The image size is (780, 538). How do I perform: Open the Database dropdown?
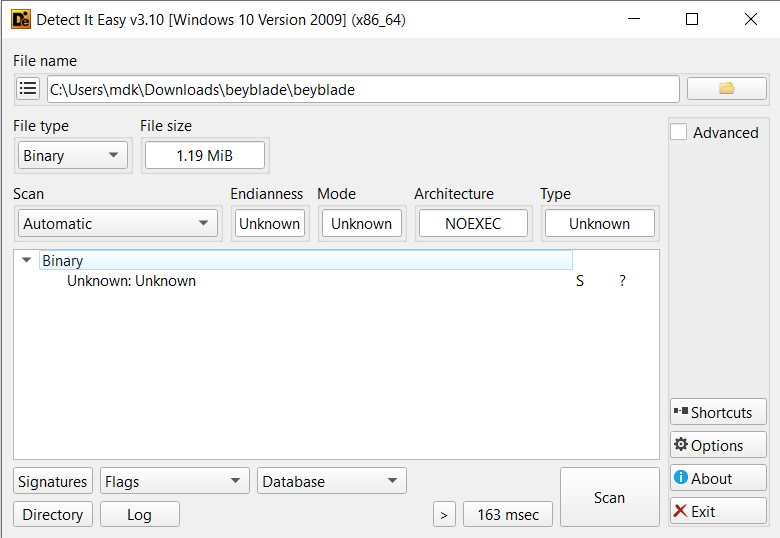point(331,481)
